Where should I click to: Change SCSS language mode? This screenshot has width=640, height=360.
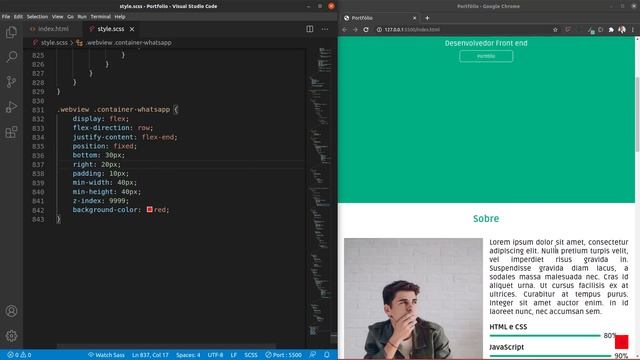tap(251, 355)
